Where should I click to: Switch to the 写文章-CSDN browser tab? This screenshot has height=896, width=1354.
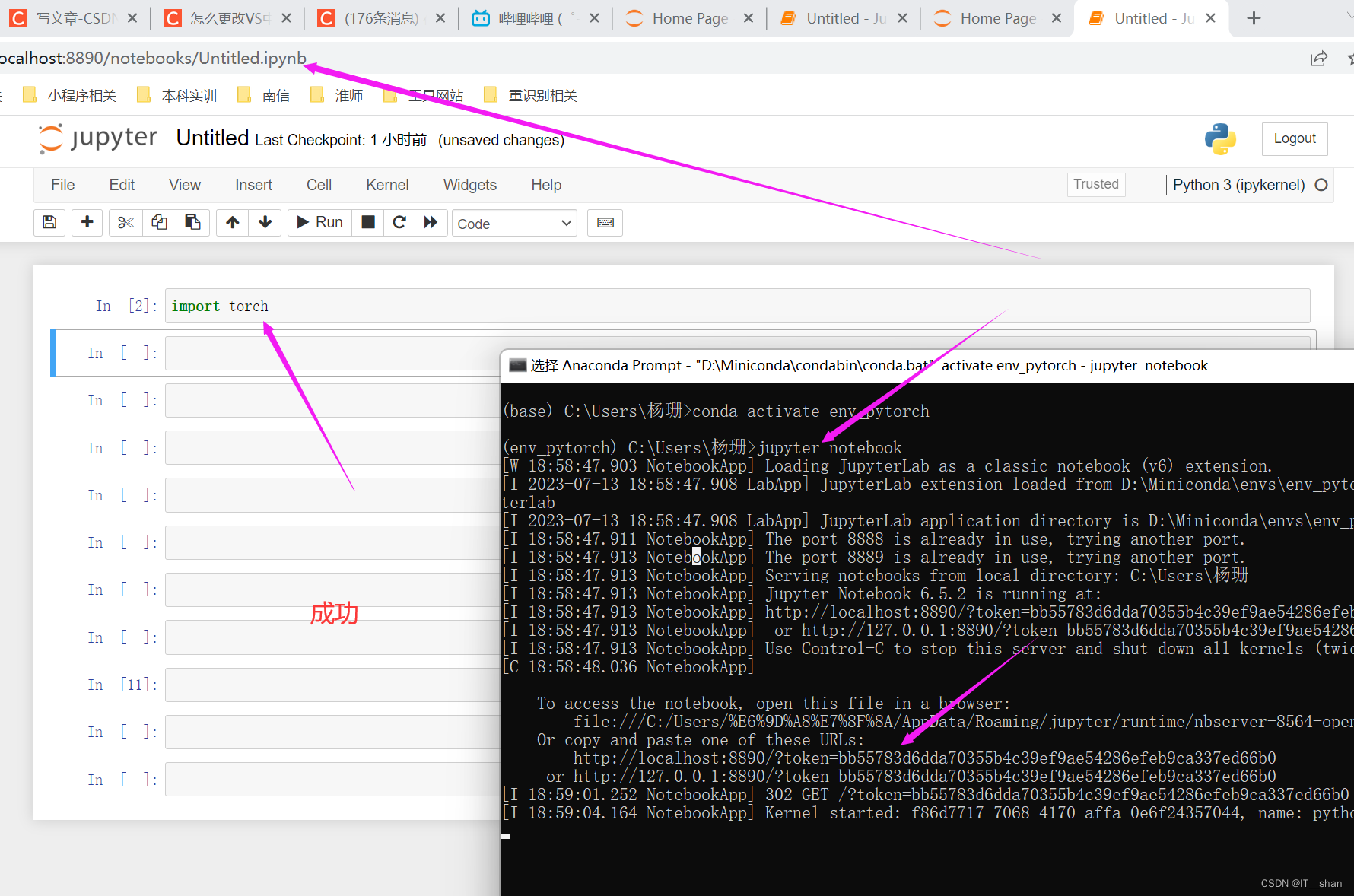pyautogui.click(x=74, y=18)
